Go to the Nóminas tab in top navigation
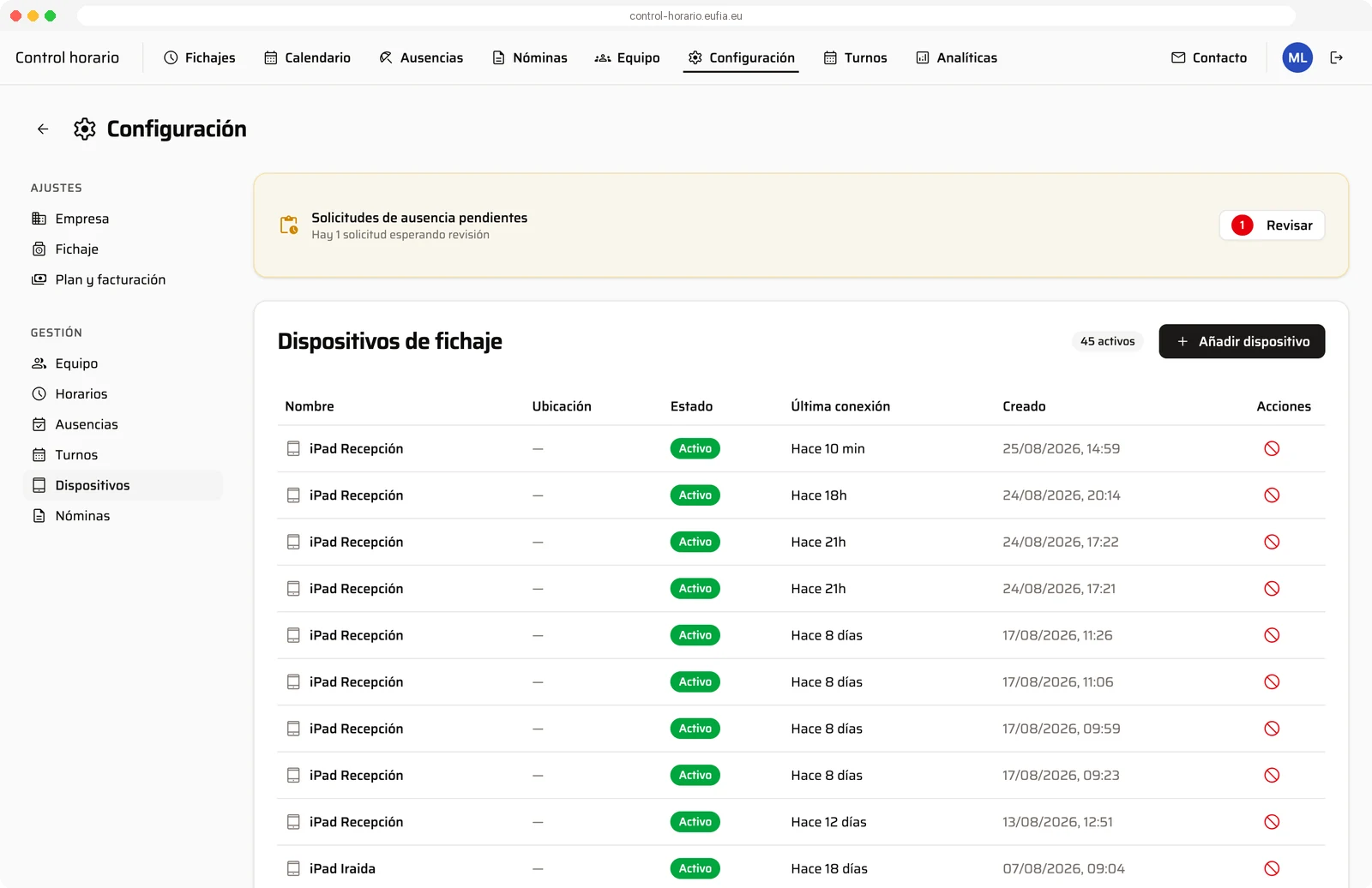1372x888 pixels. [x=529, y=57]
